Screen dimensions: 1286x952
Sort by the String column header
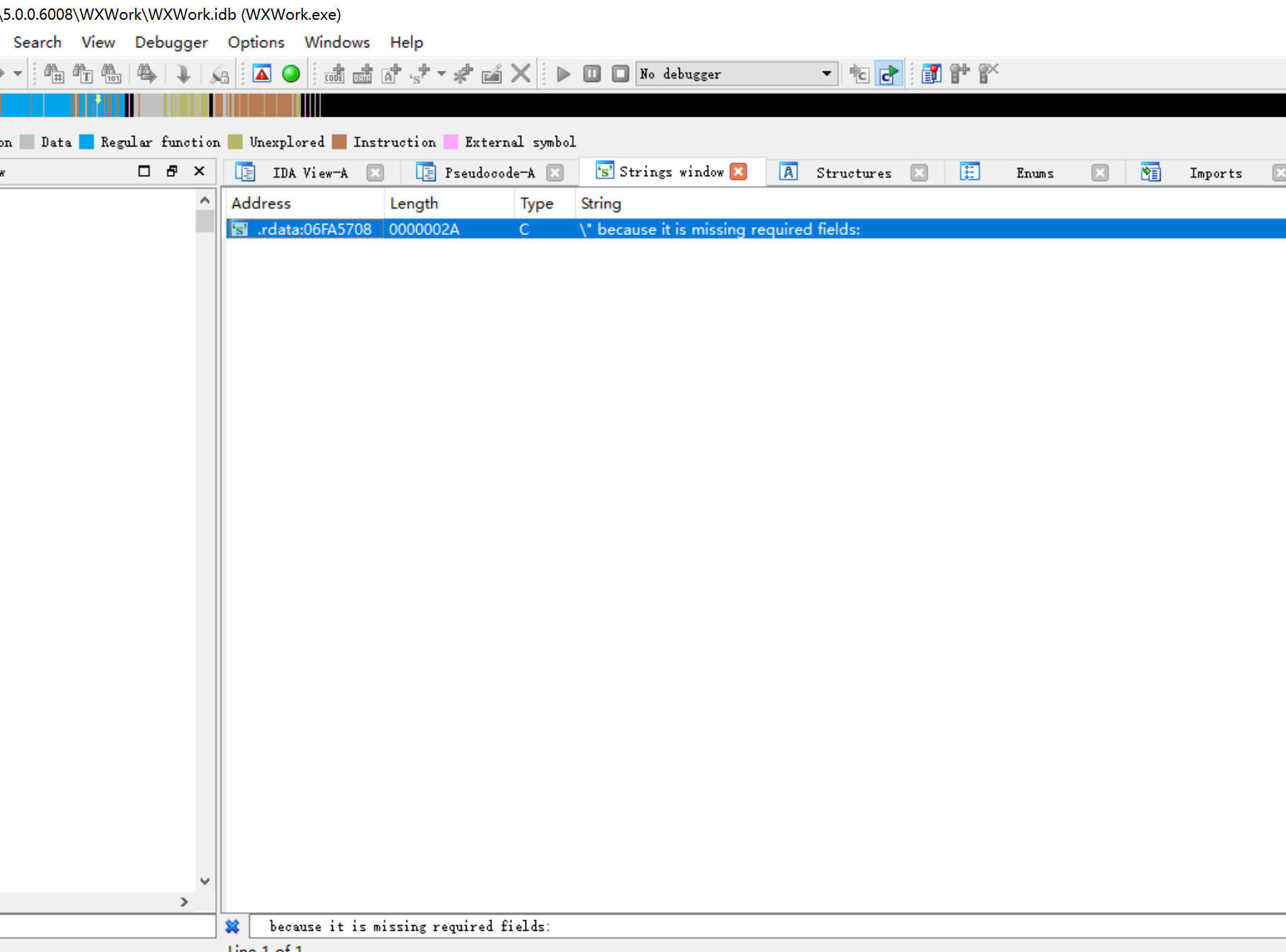[930, 204]
